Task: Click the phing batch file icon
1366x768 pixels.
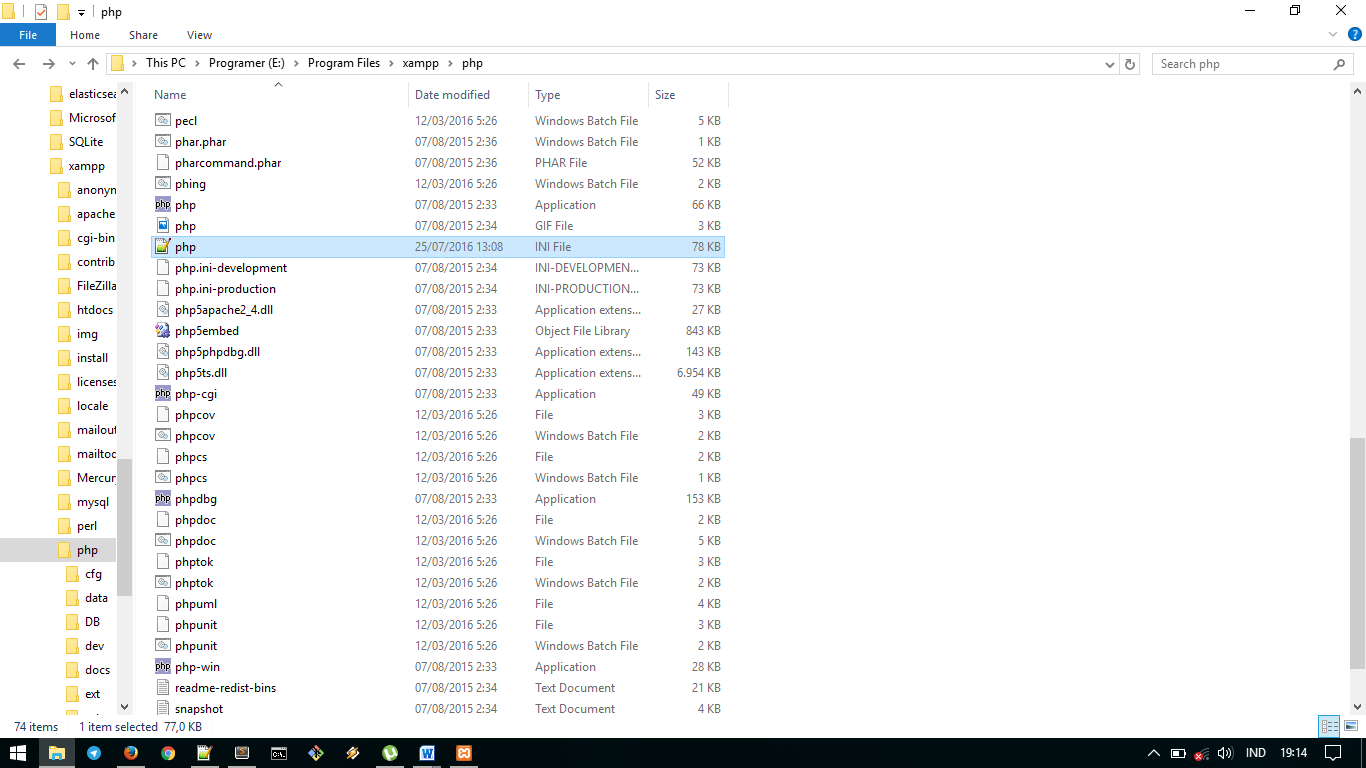Action: [163, 183]
